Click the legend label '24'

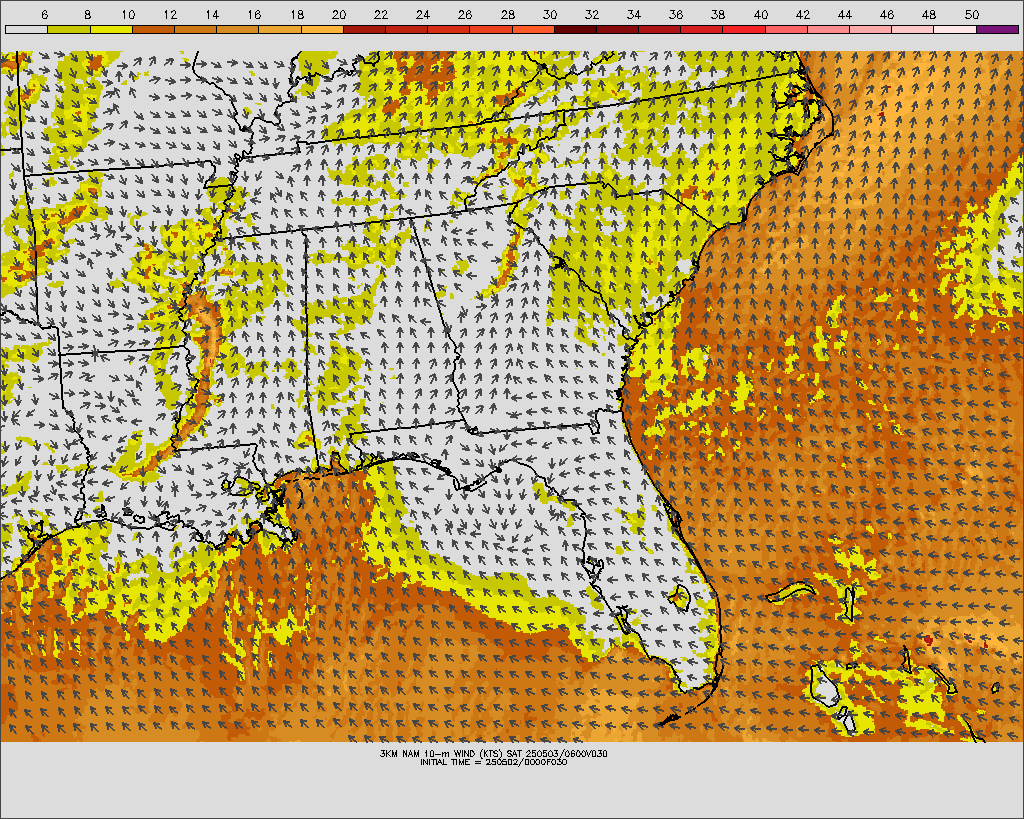pyautogui.click(x=423, y=14)
